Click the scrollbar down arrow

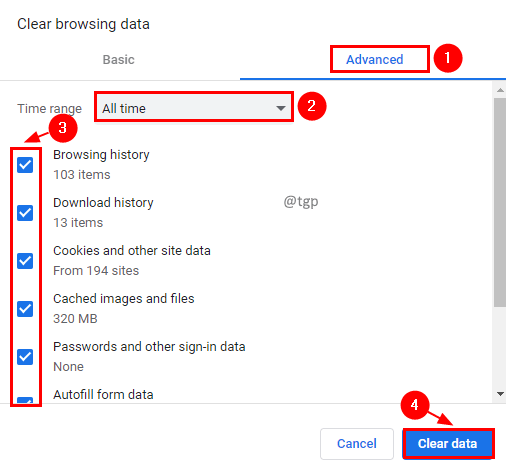click(500, 394)
